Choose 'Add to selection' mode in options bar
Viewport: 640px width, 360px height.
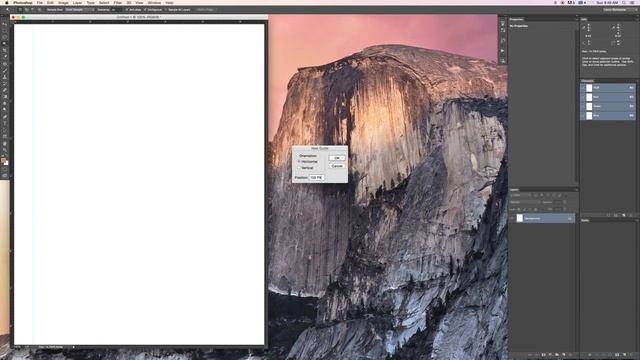tap(26, 9)
